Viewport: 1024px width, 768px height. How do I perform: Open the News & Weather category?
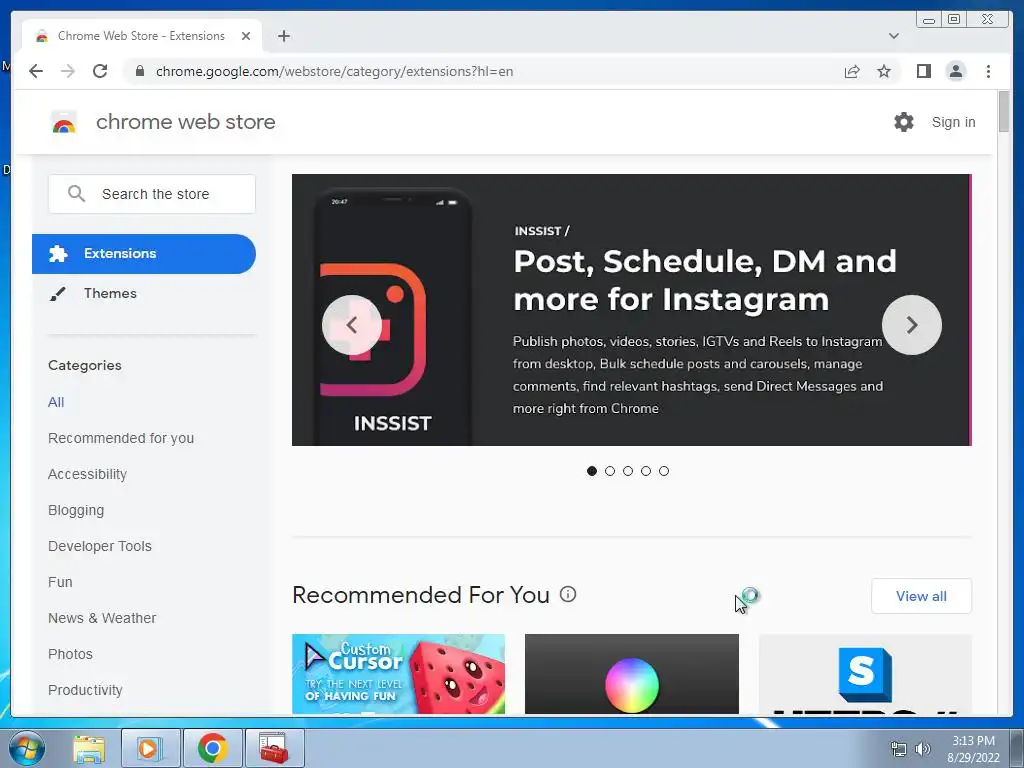coord(102,618)
